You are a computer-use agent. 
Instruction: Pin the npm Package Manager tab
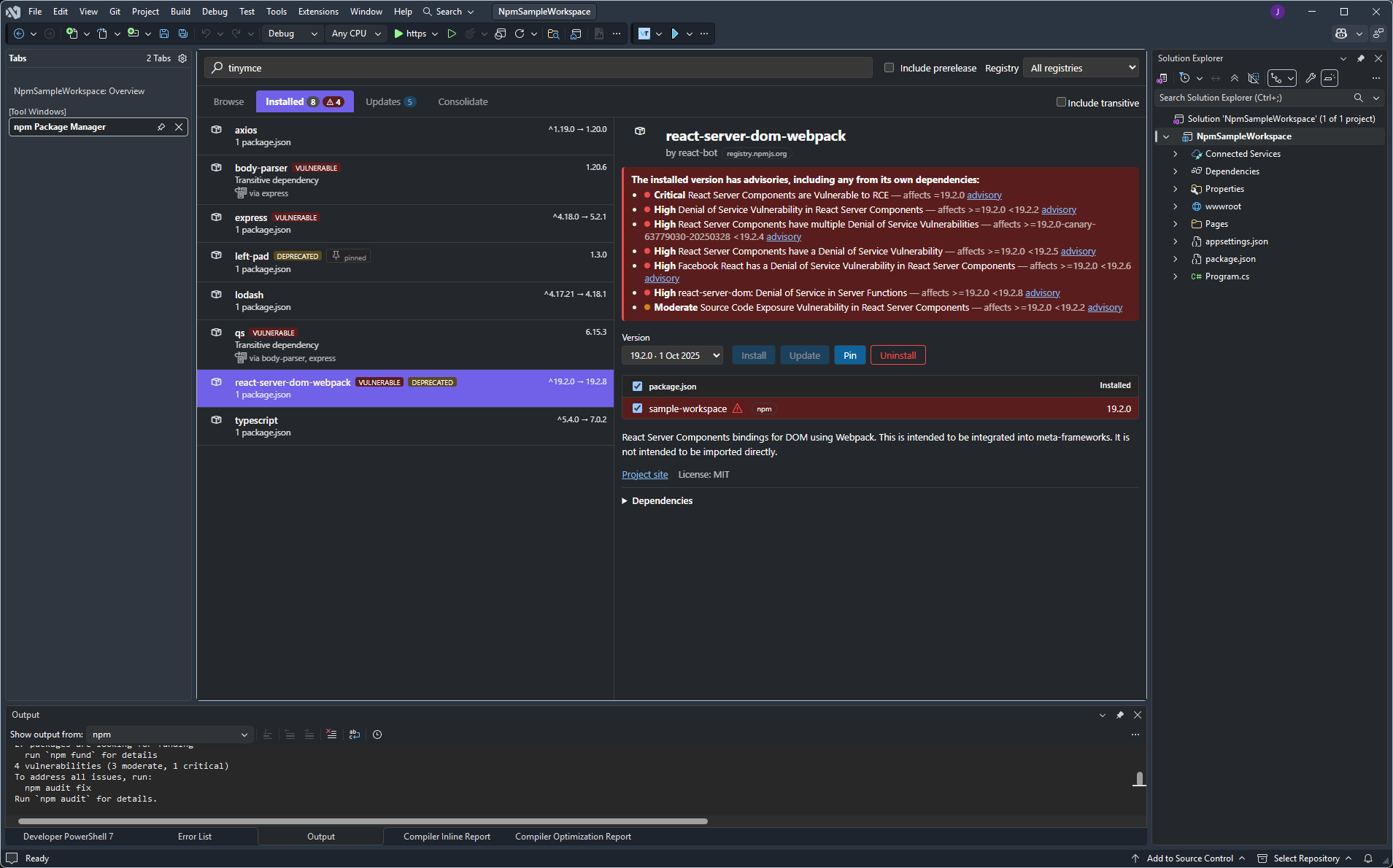pyautogui.click(x=161, y=127)
